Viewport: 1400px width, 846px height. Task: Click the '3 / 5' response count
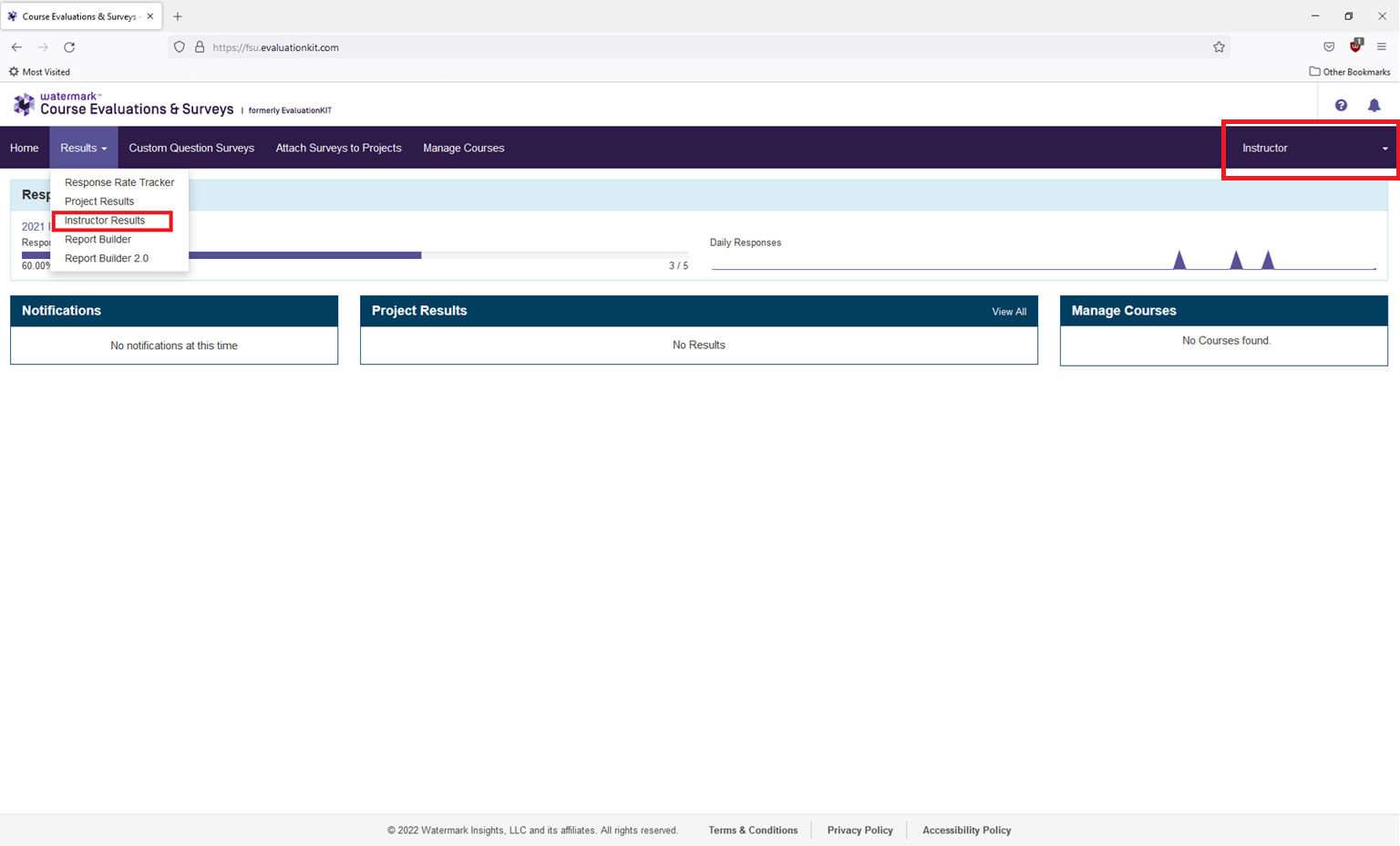point(679,266)
